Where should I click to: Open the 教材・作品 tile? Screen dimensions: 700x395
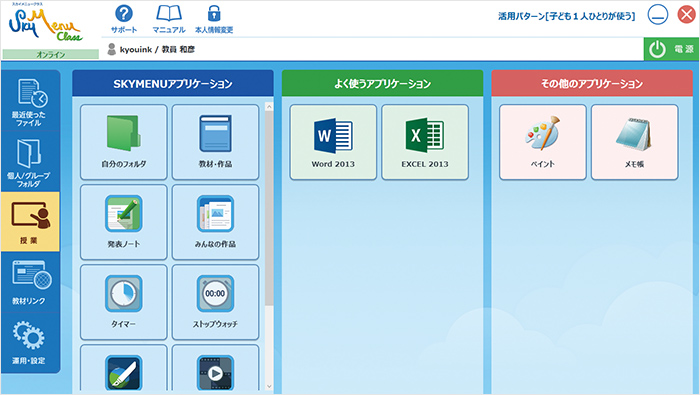click(215, 142)
